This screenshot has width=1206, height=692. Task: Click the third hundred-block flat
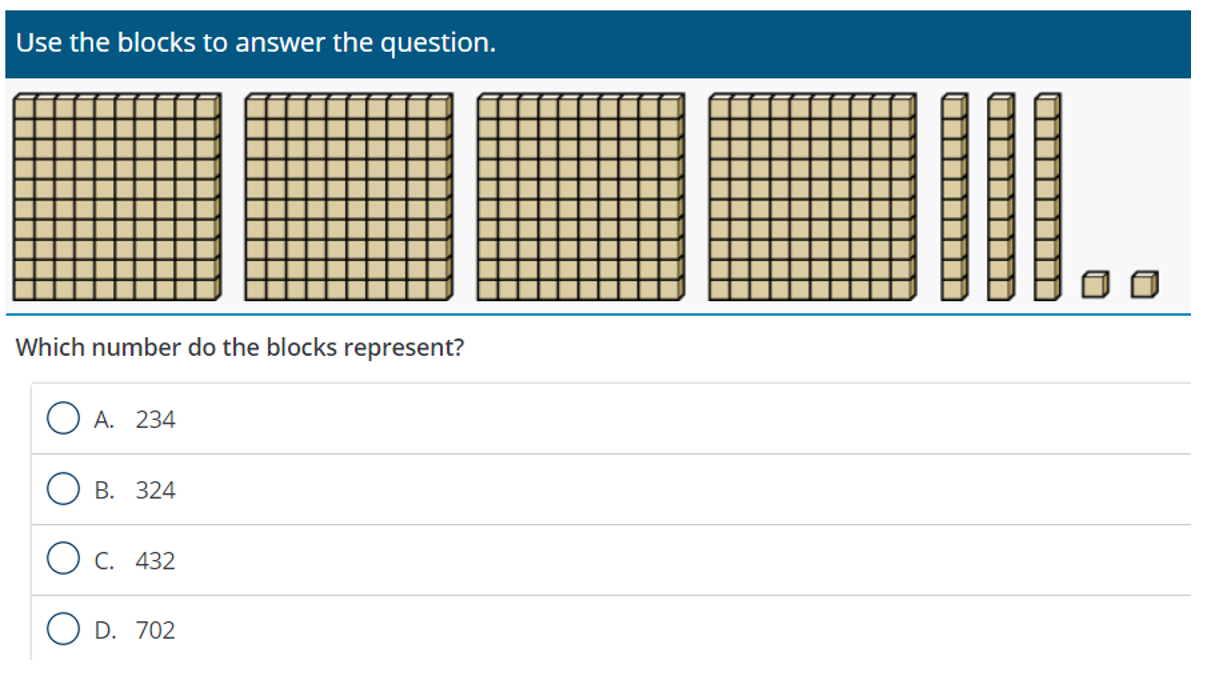click(x=581, y=197)
